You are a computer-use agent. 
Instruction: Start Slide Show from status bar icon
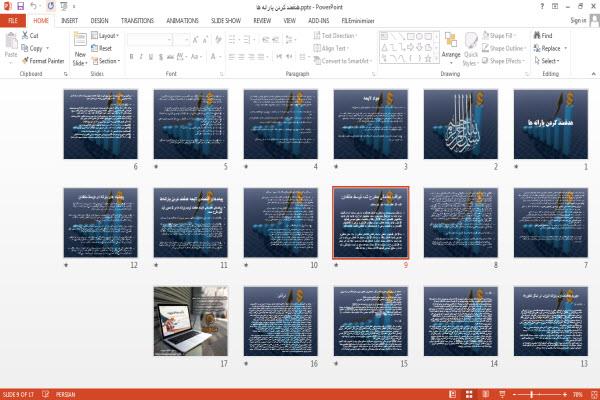(502, 394)
